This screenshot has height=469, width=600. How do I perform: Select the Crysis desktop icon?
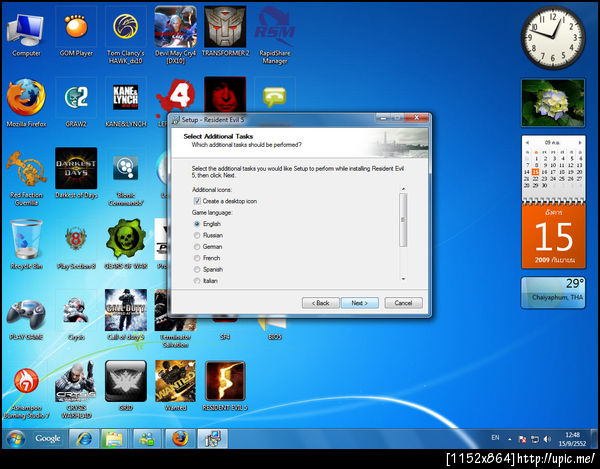(76, 316)
